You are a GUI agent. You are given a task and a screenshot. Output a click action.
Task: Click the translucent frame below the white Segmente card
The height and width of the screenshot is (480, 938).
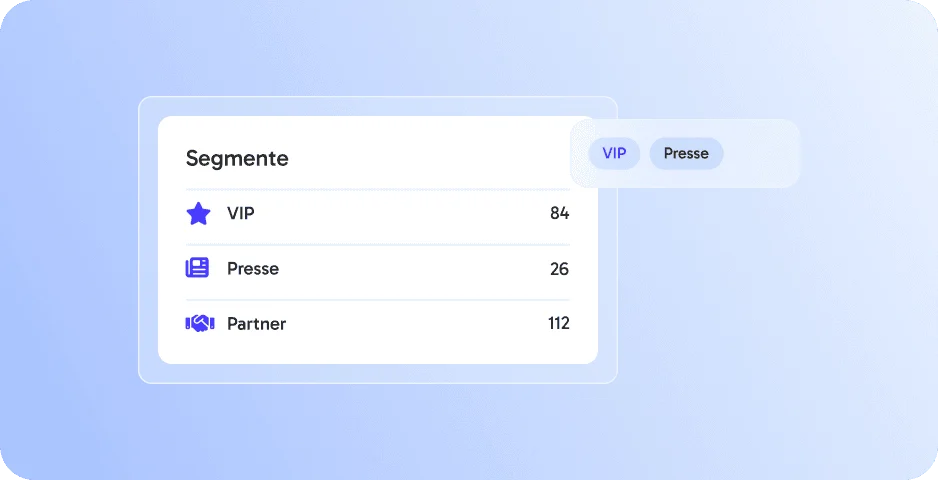tap(377, 373)
